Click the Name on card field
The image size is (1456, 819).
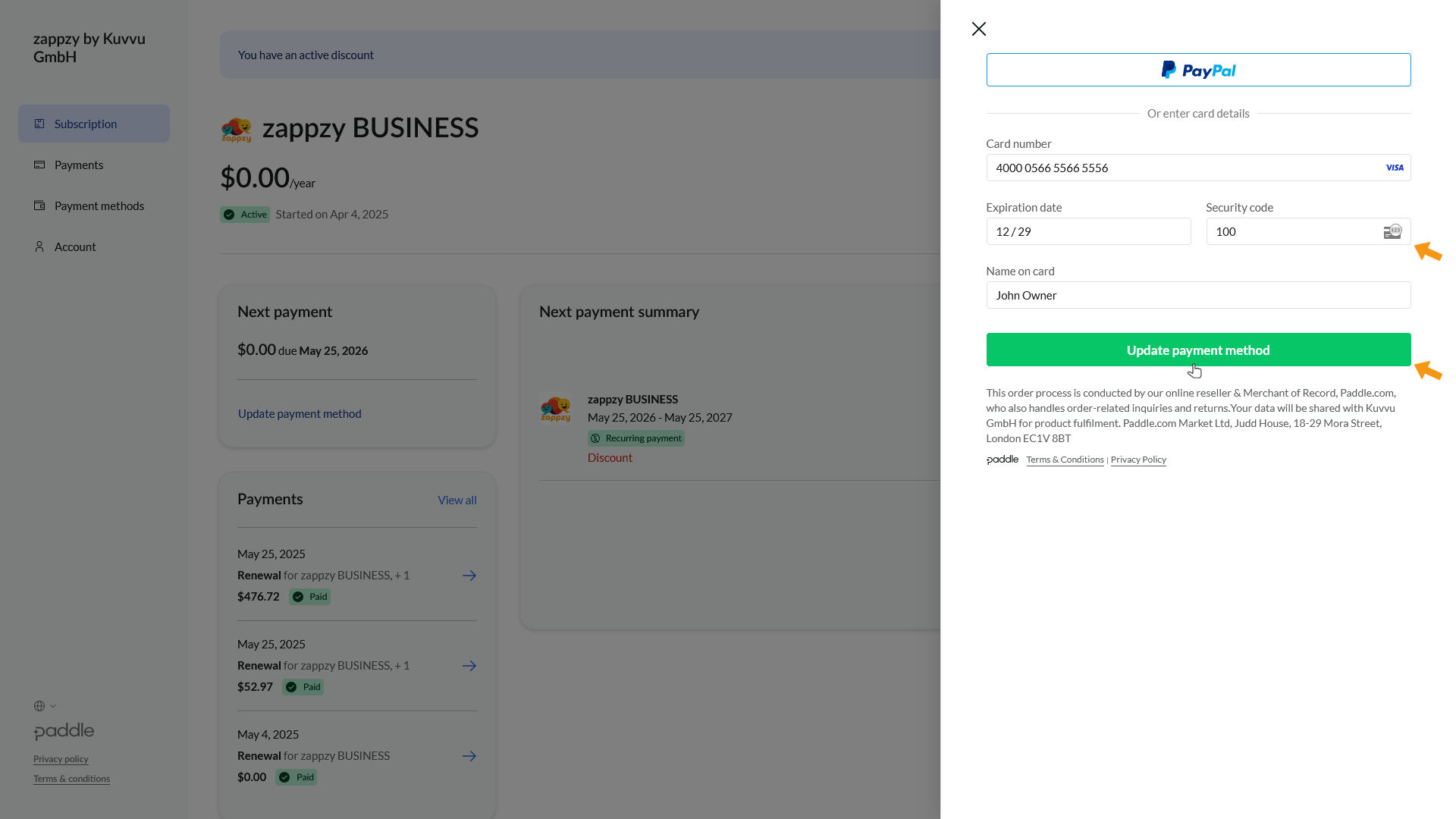tap(1197, 295)
